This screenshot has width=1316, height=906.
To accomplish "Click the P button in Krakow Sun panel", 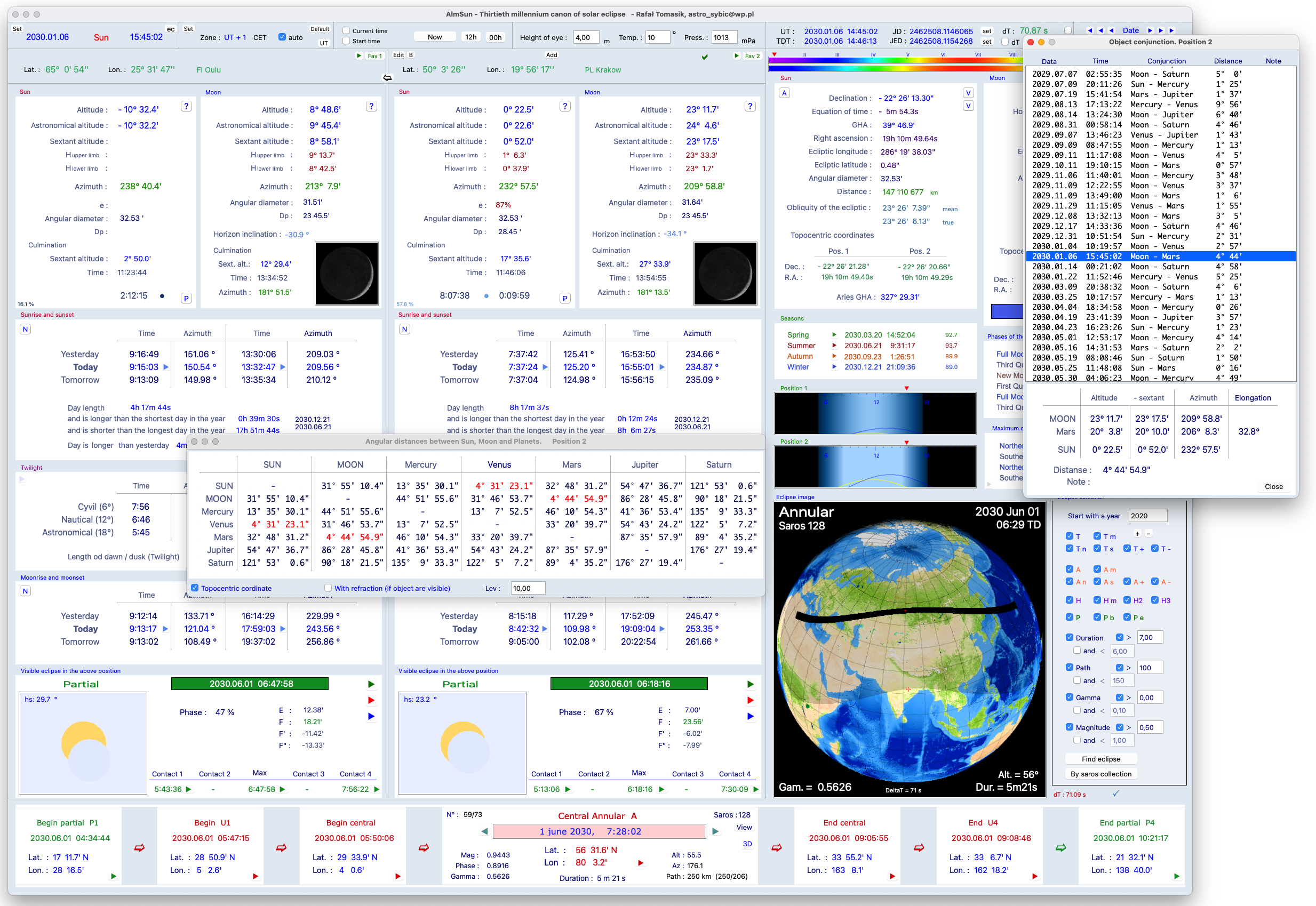I will pyautogui.click(x=564, y=298).
